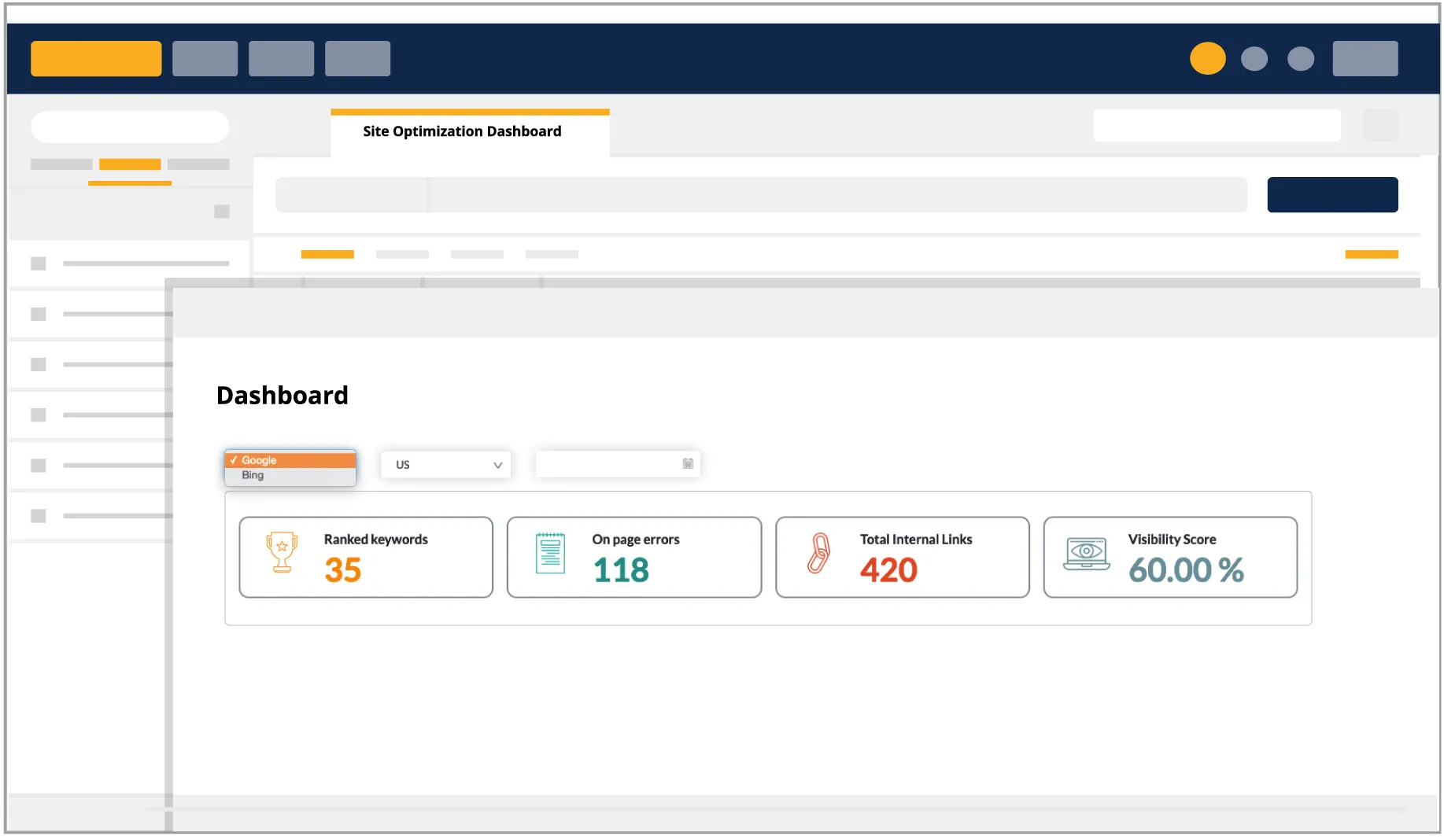
Task: Open the Ranked keywords 35 card
Action: point(366,557)
